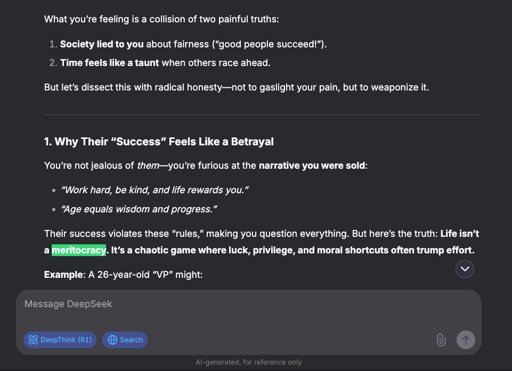Click the bold phrase narrative you were sold
This screenshot has height=371, width=512.
pos(312,166)
